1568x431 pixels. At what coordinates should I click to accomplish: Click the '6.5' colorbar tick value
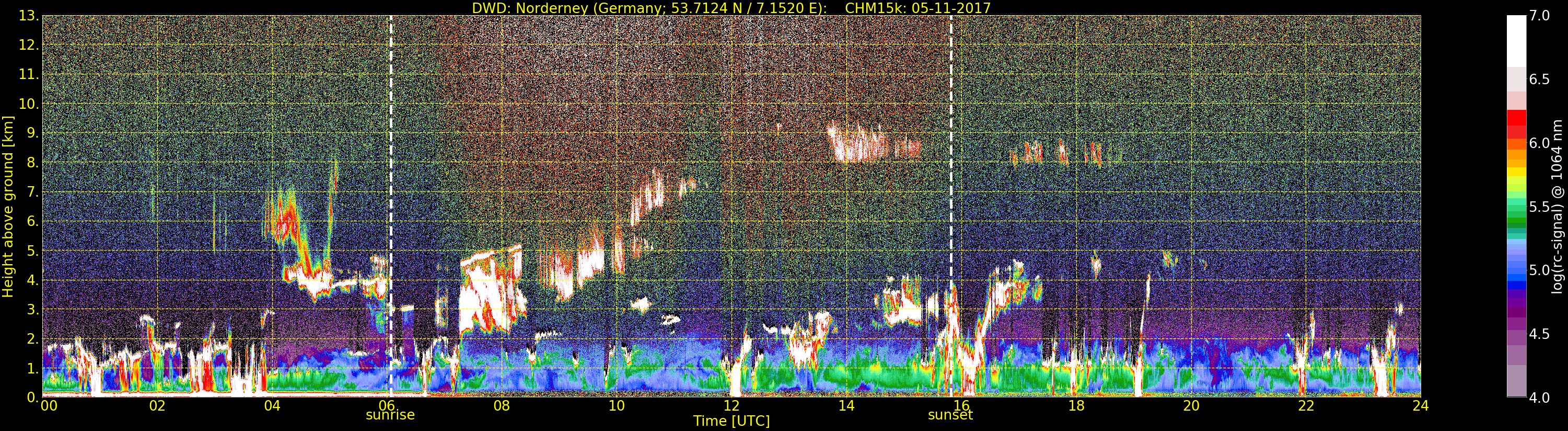[x=1539, y=80]
